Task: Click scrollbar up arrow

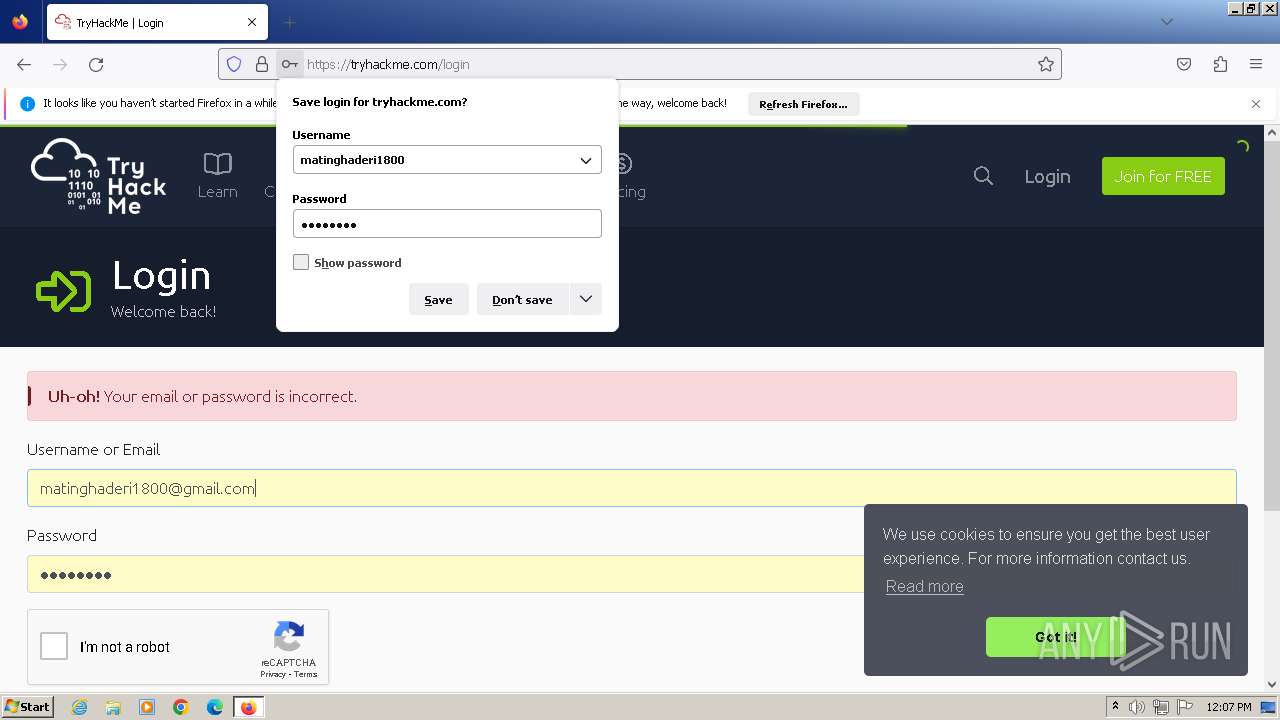Action: [1272, 132]
